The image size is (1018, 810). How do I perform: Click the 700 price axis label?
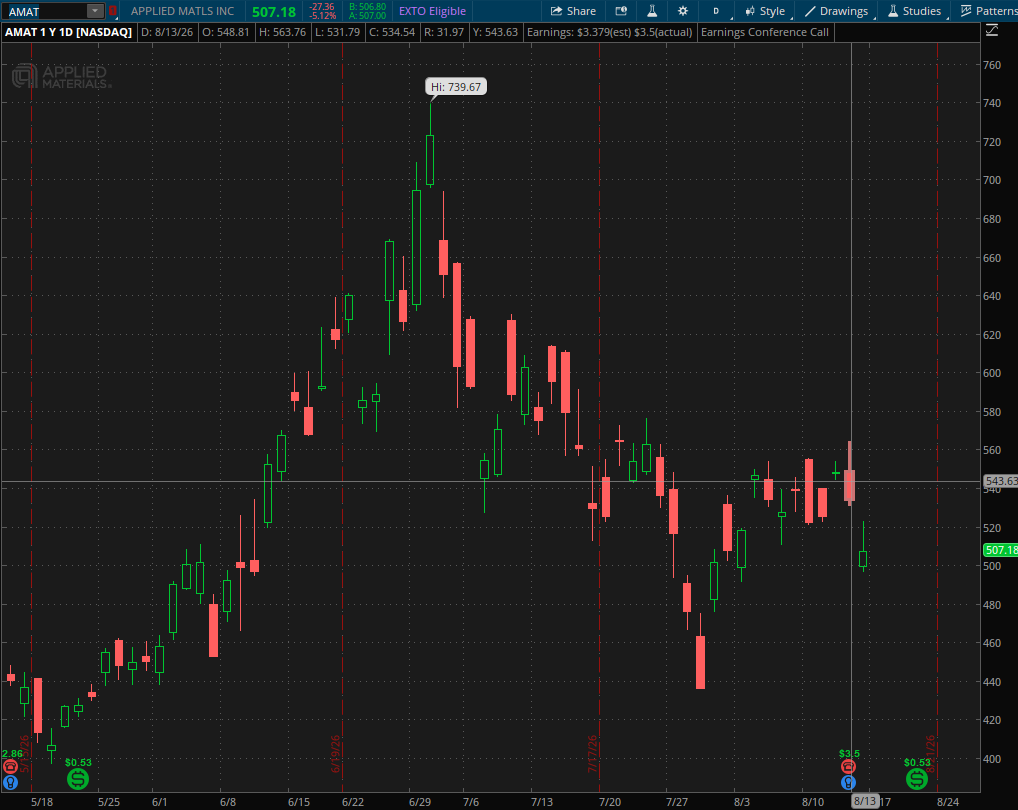click(991, 180)
